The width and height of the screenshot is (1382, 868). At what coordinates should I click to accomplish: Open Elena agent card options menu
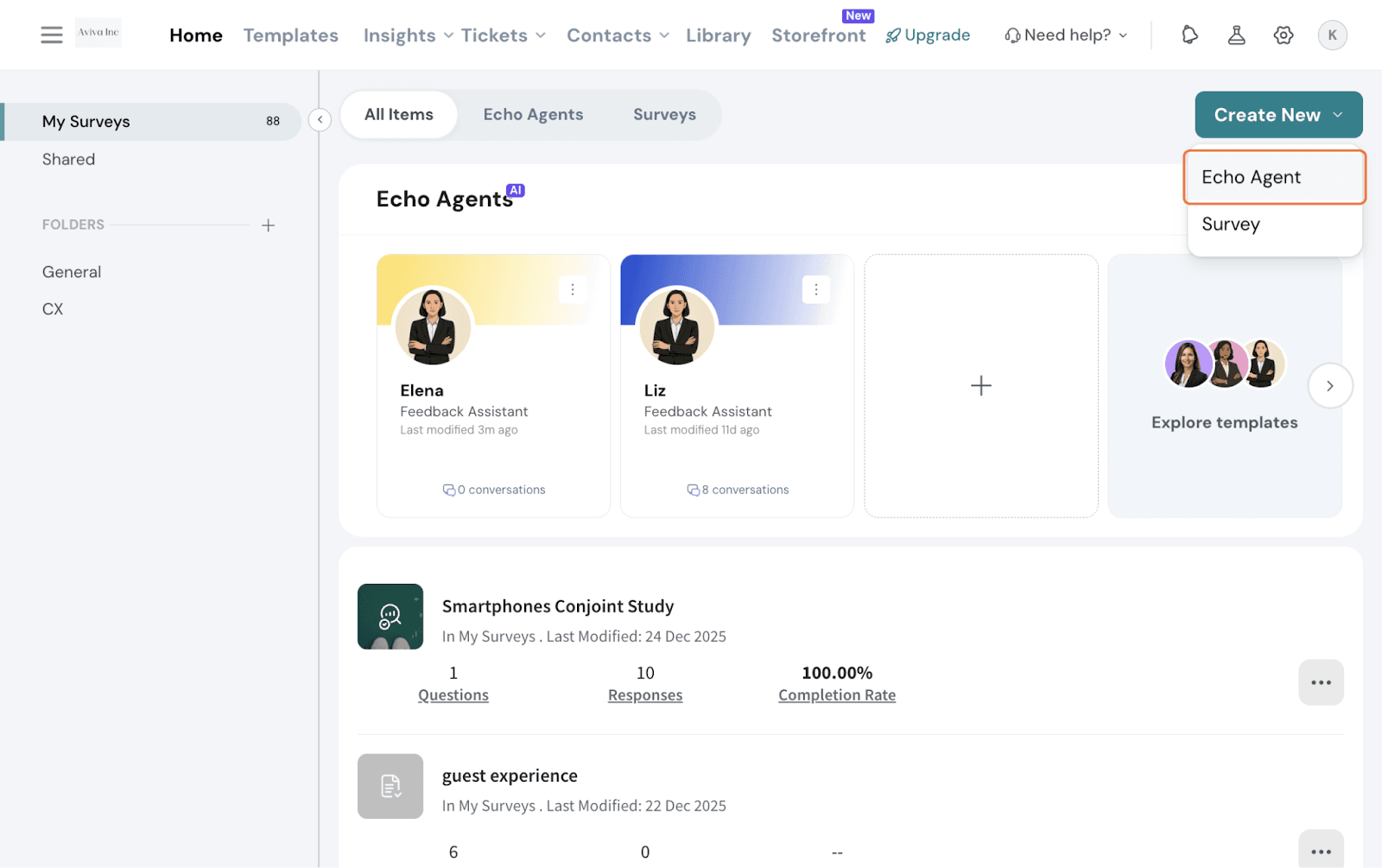pos(572,290)
